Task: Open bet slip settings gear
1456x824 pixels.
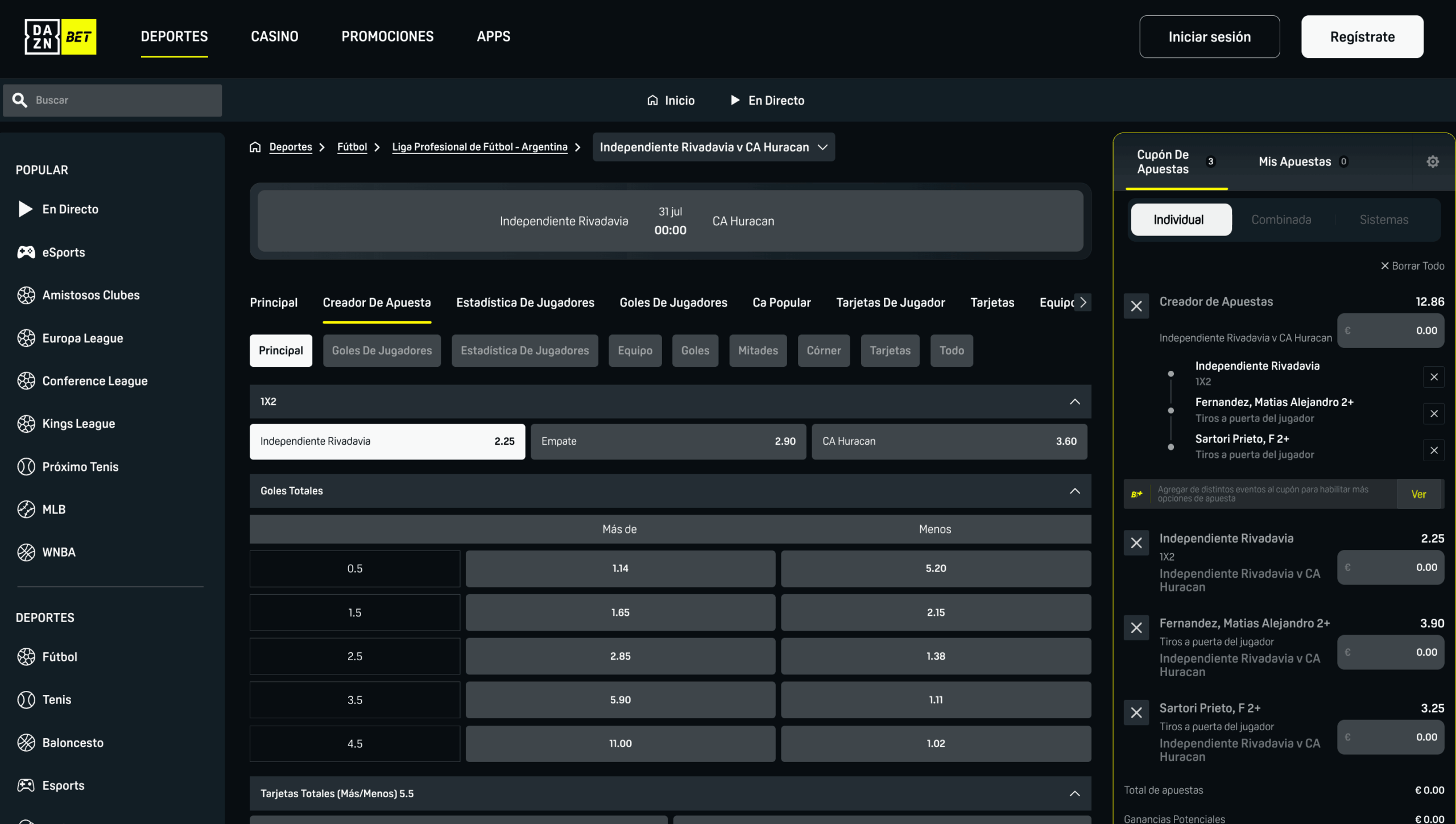Action: click(1433, 162)
